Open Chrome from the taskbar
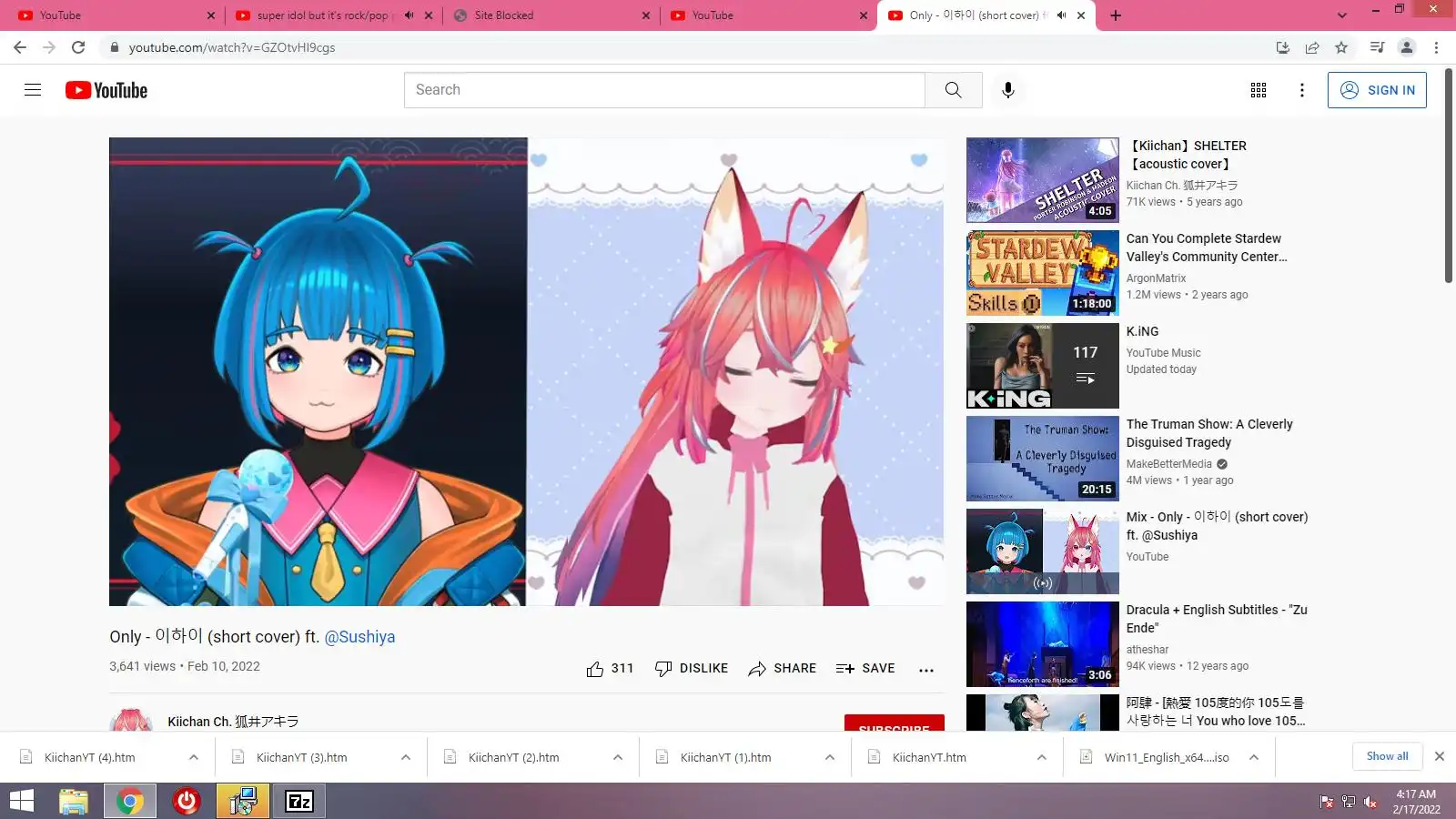 coord(129,801)
